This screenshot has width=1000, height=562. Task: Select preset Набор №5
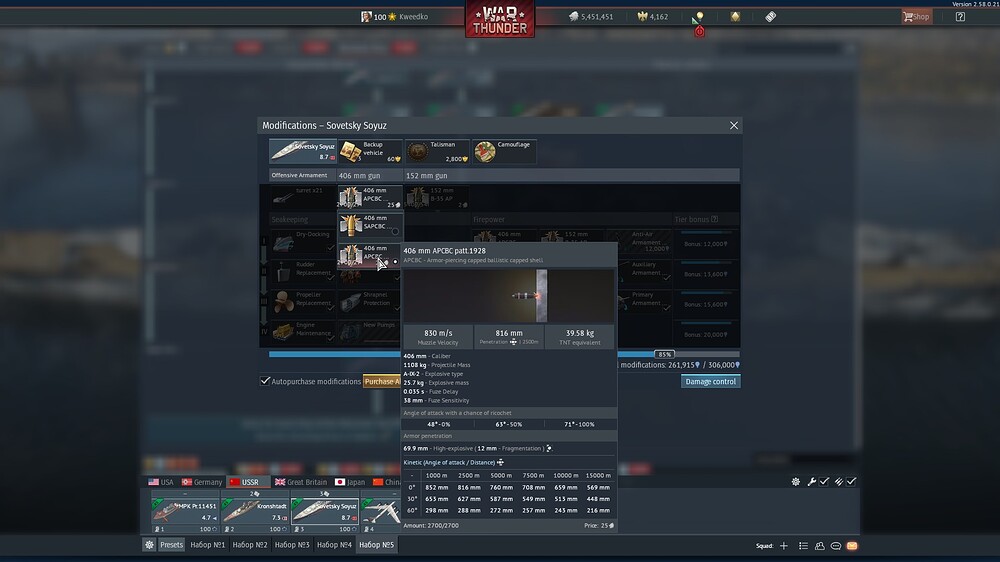[x=376, y=545]
